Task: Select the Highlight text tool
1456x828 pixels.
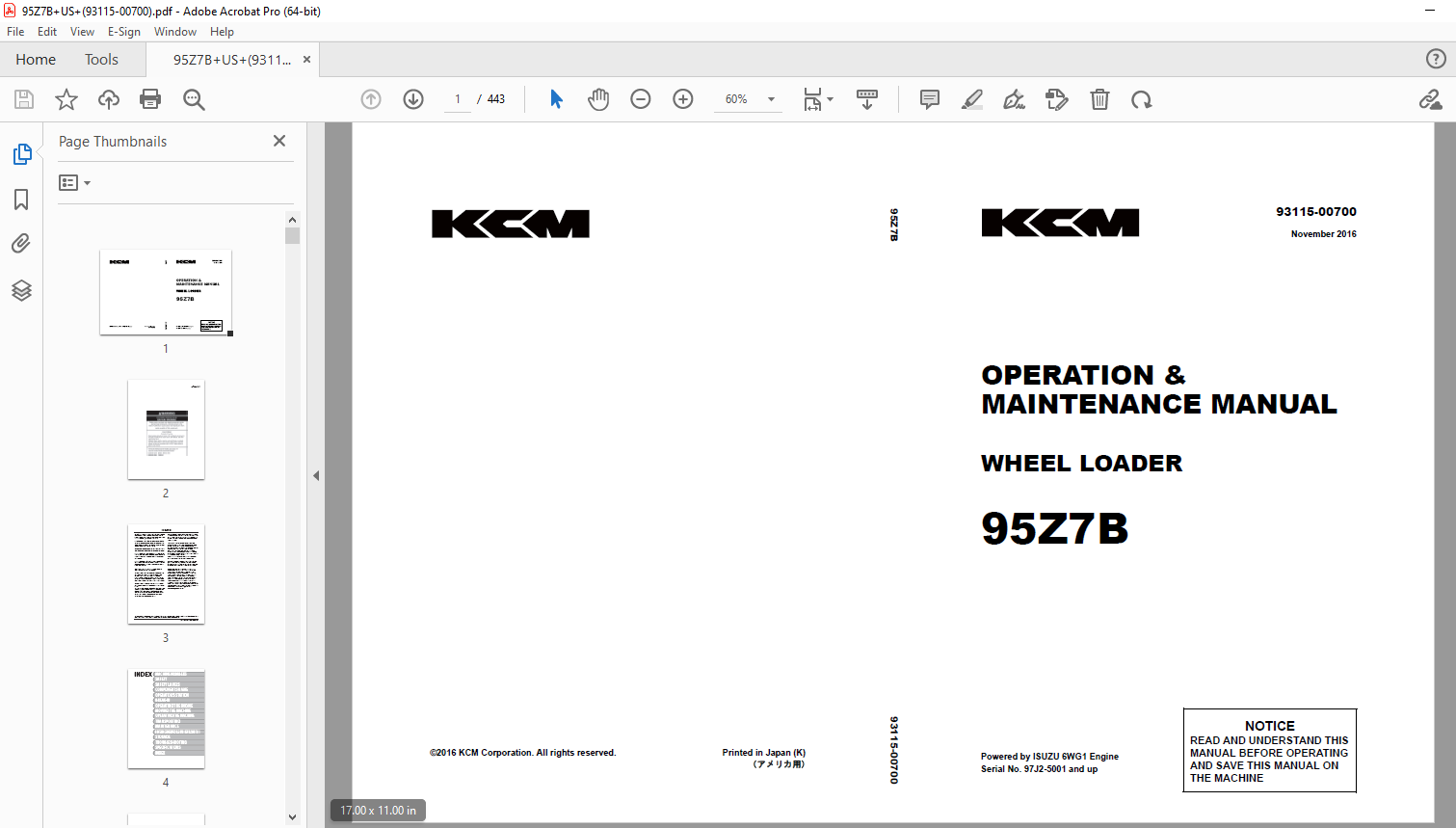Action: 972,99
